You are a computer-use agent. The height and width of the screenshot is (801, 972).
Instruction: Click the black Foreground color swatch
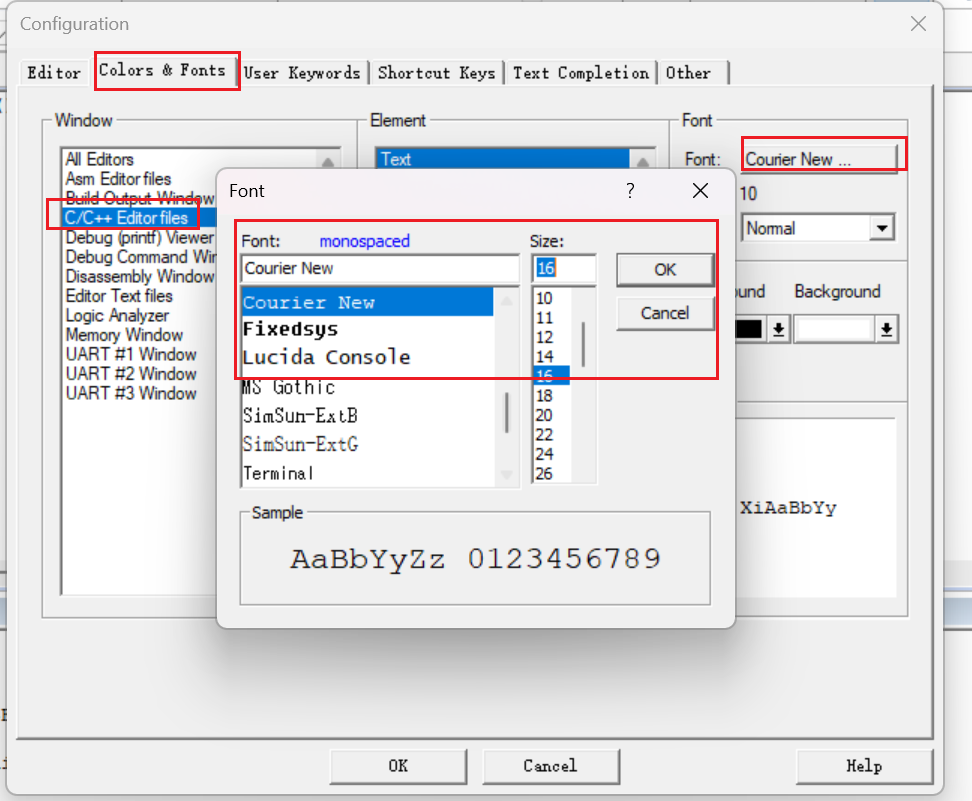750,330
